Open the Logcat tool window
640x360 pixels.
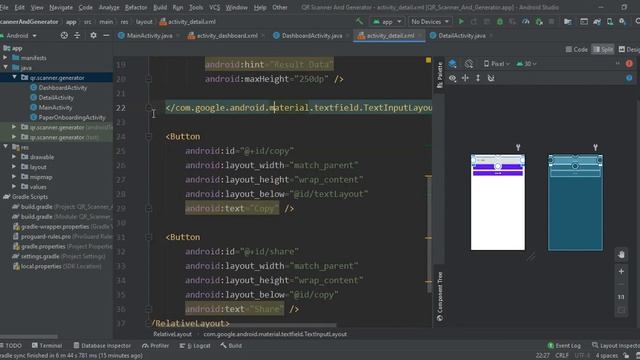pyautogui.click(x=195, y=346)
